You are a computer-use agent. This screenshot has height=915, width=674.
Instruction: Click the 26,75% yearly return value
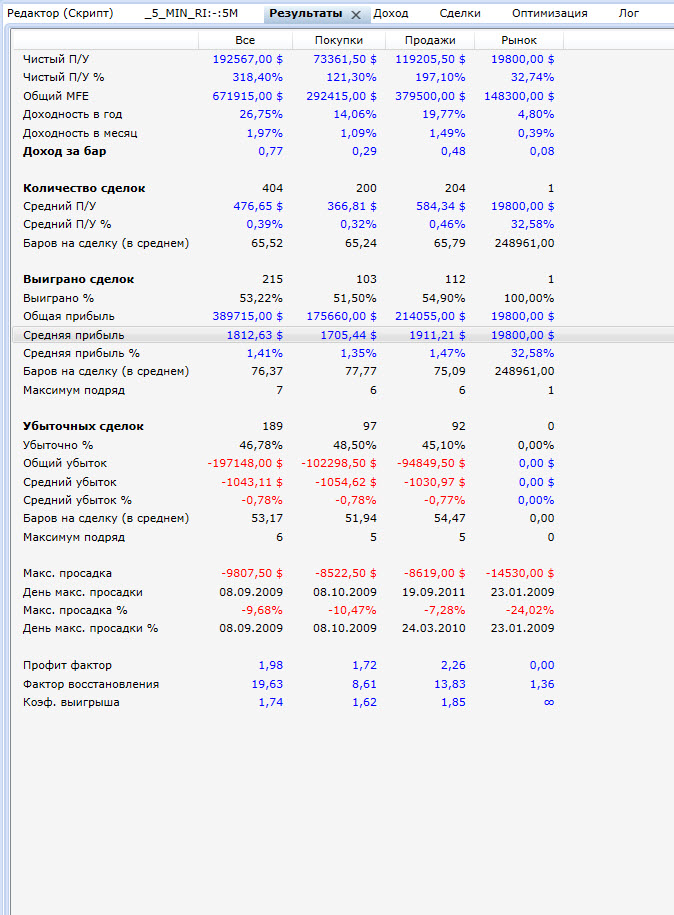(x=261, y=114)
